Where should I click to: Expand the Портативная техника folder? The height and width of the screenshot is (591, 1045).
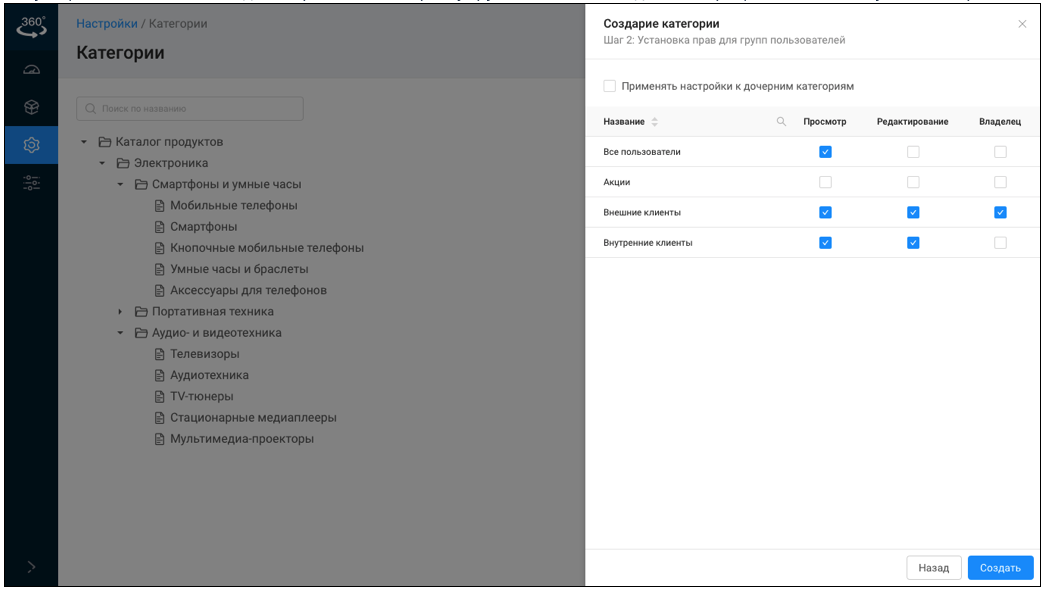120,312
